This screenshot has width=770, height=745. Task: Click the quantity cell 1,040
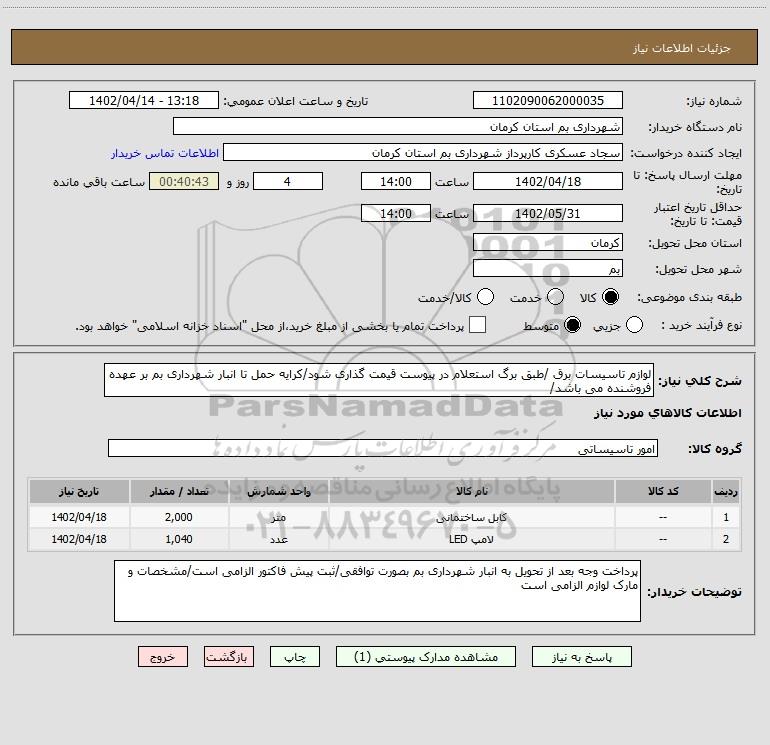pos(179,539)
